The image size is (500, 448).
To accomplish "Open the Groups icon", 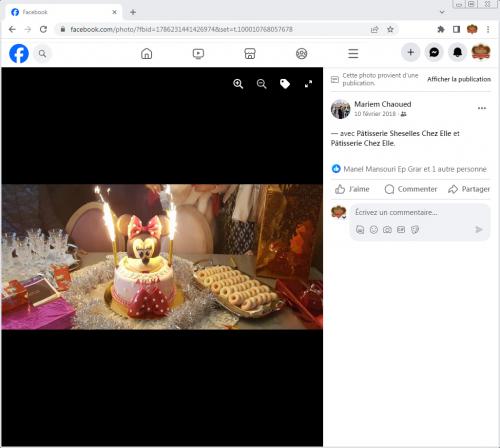I will pyautogui.click(x=302, y=53).
